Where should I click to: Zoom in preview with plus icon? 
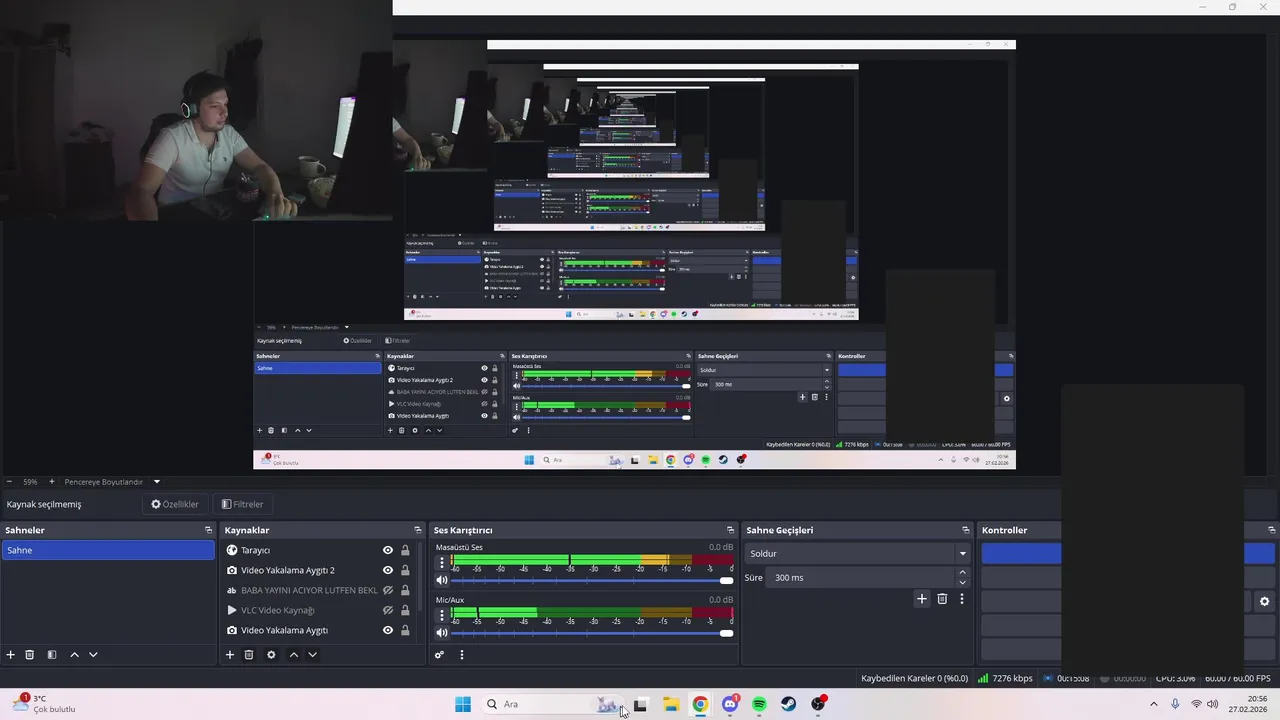point(52,482)
